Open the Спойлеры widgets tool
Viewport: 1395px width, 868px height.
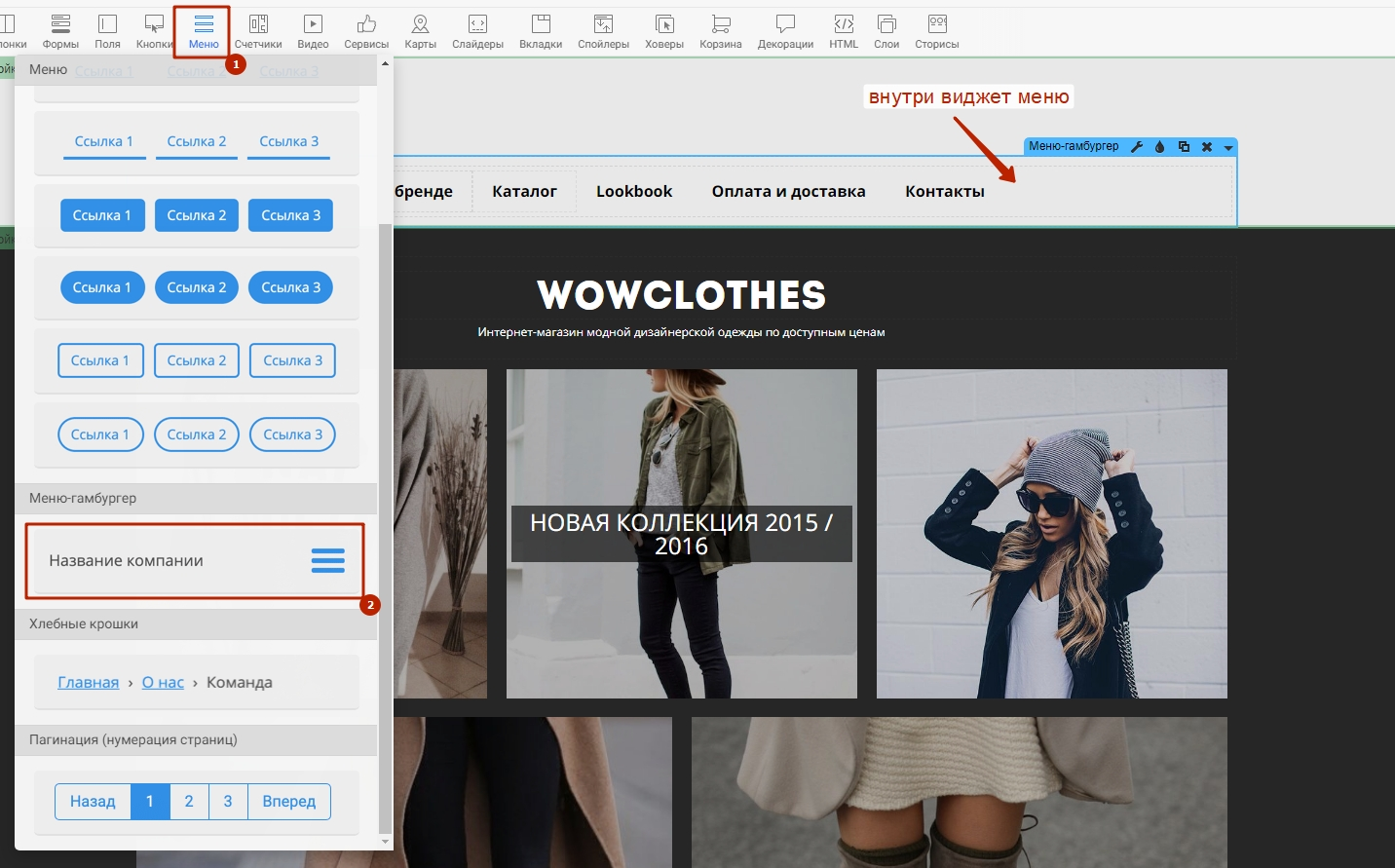point(603,31)
